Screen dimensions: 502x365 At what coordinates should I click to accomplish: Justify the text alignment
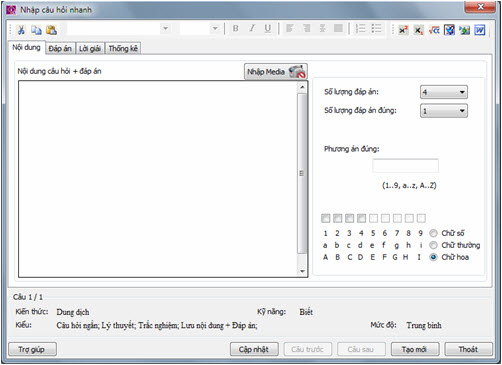338,29
